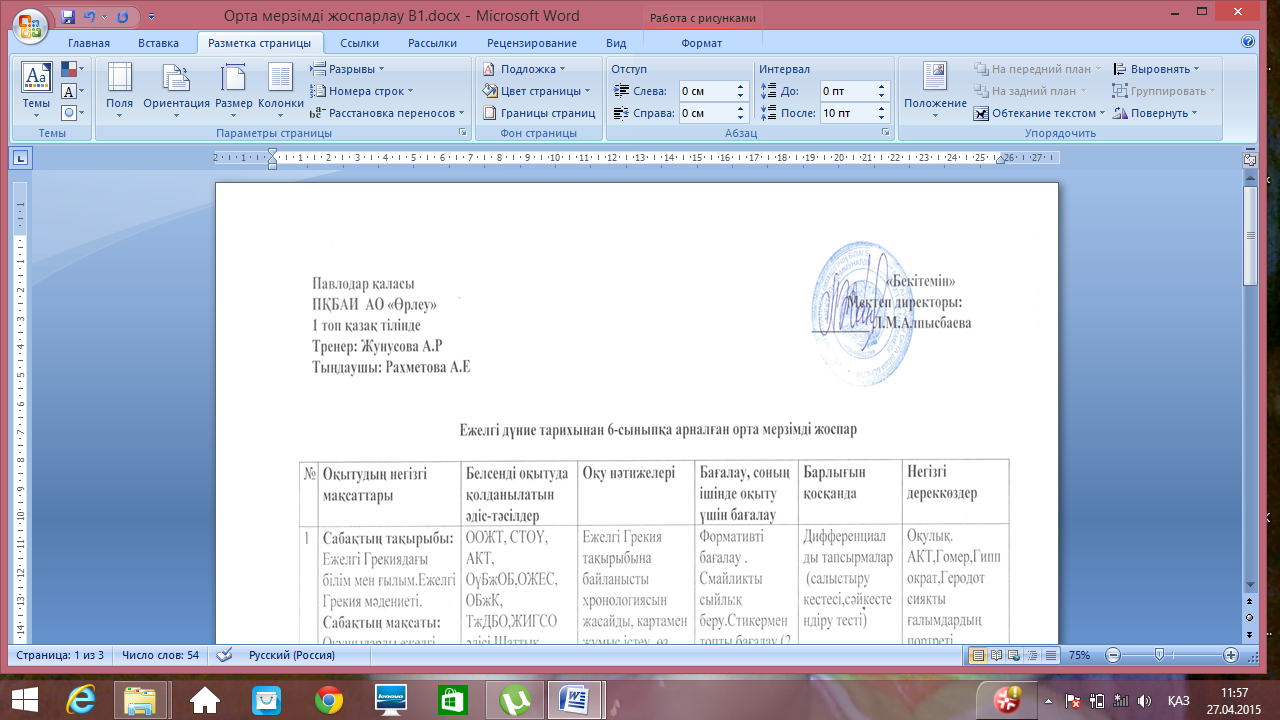The height and width of the screenshot is (720, 1280).
Task: Open Размер paper size menu
Action: click(233, 91)
